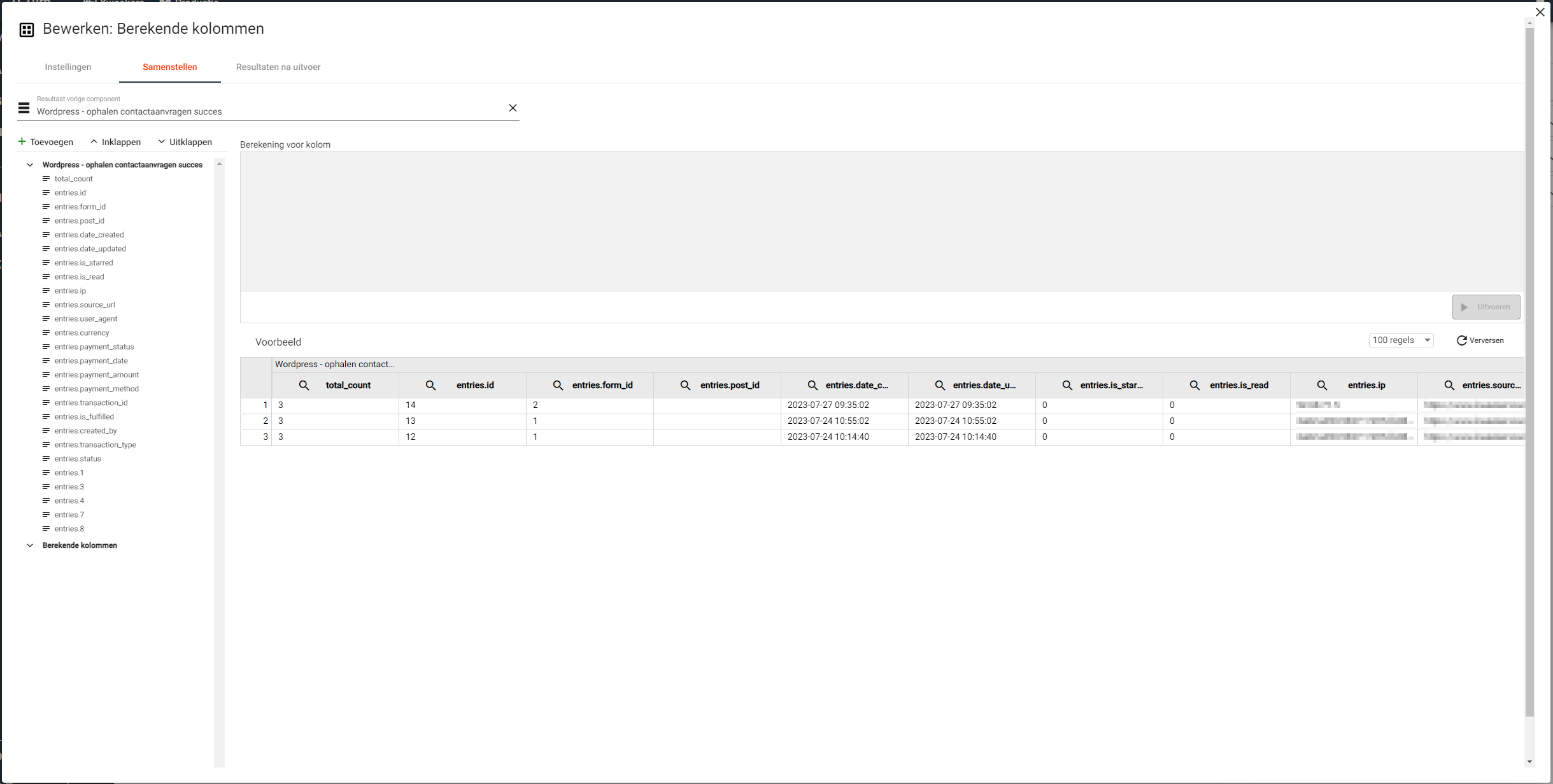Viewport: 1553px width, 784px height.
Task: Click search icon in entries.form_id column header
Action: (x=558, y=386)
